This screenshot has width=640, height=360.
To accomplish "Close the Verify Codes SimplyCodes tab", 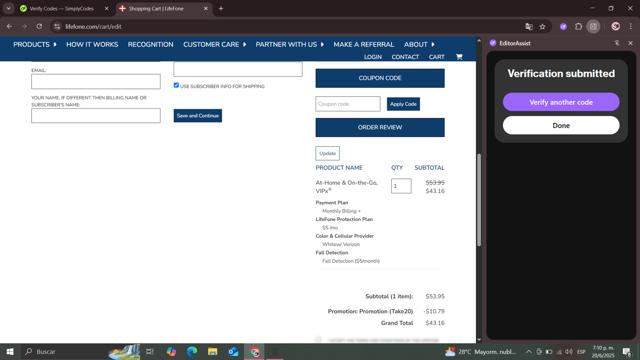I will click(x=107, y=8).
